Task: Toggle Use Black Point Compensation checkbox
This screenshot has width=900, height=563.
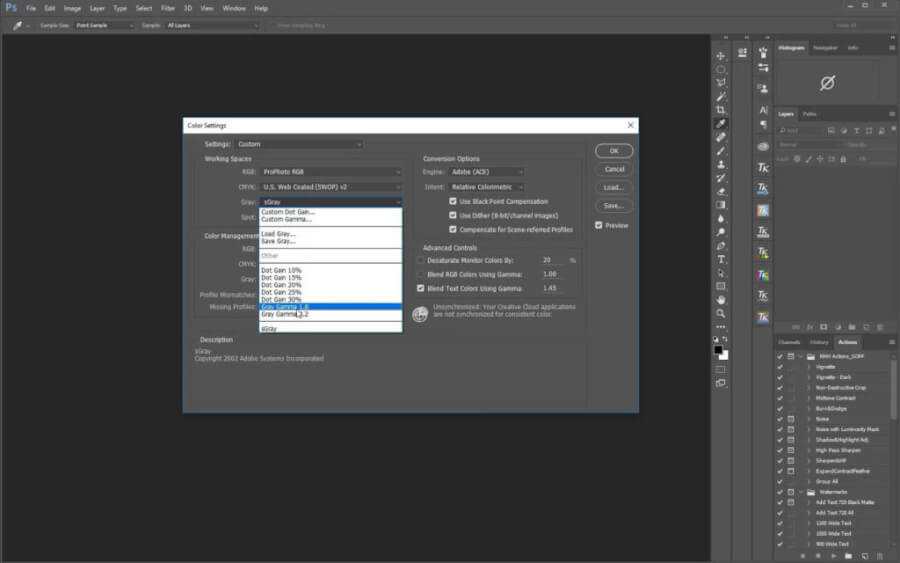Action: point(453,201)
